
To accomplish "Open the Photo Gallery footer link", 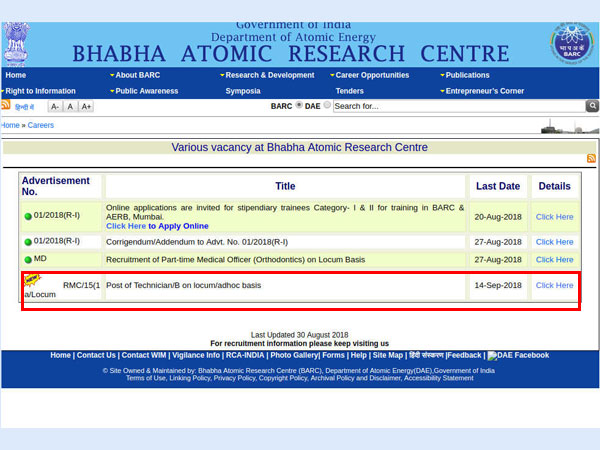I will (294, 355).
